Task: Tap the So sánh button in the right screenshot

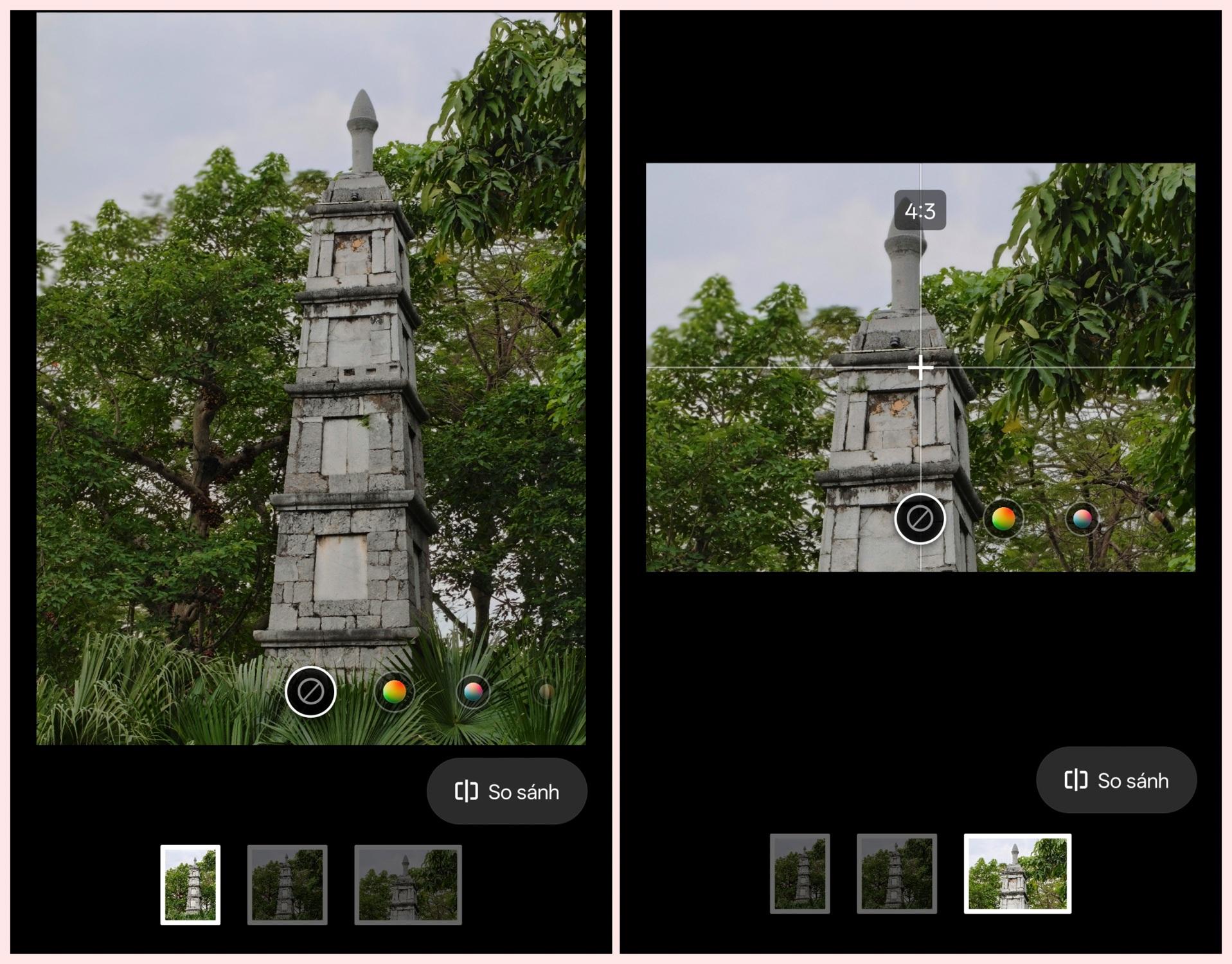Action: tap(1116, 780)
